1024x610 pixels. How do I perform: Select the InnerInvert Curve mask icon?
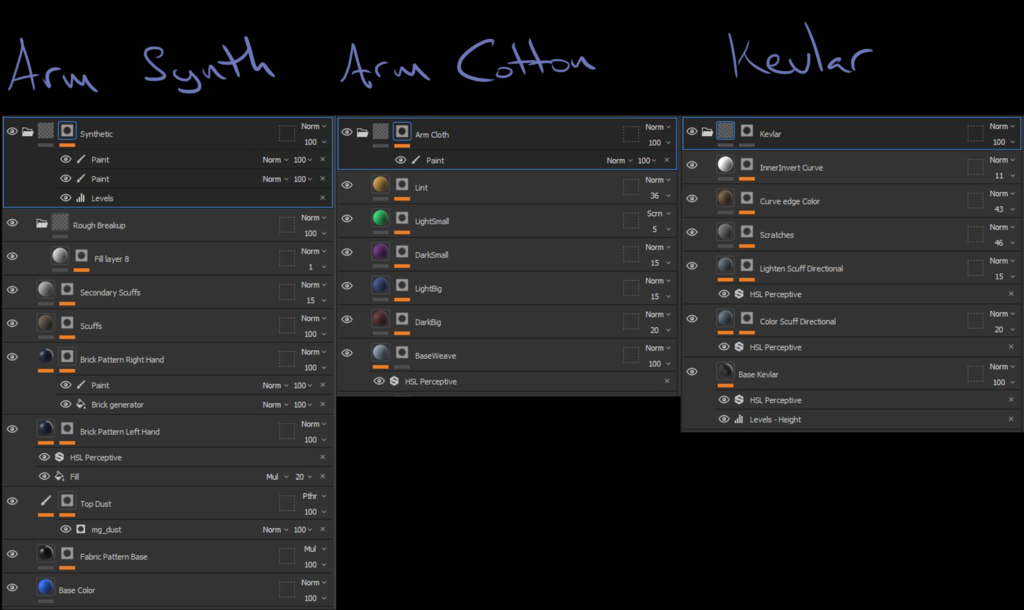pos(747,165)
